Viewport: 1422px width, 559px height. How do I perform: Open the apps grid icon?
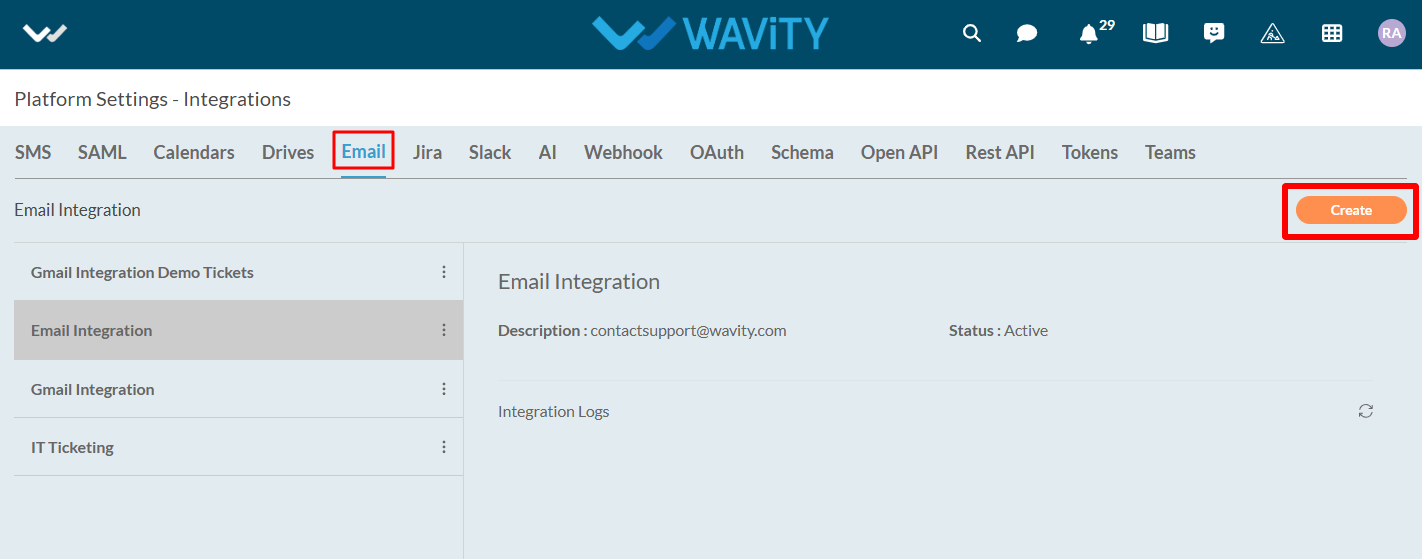click(x=1332, y=33)
